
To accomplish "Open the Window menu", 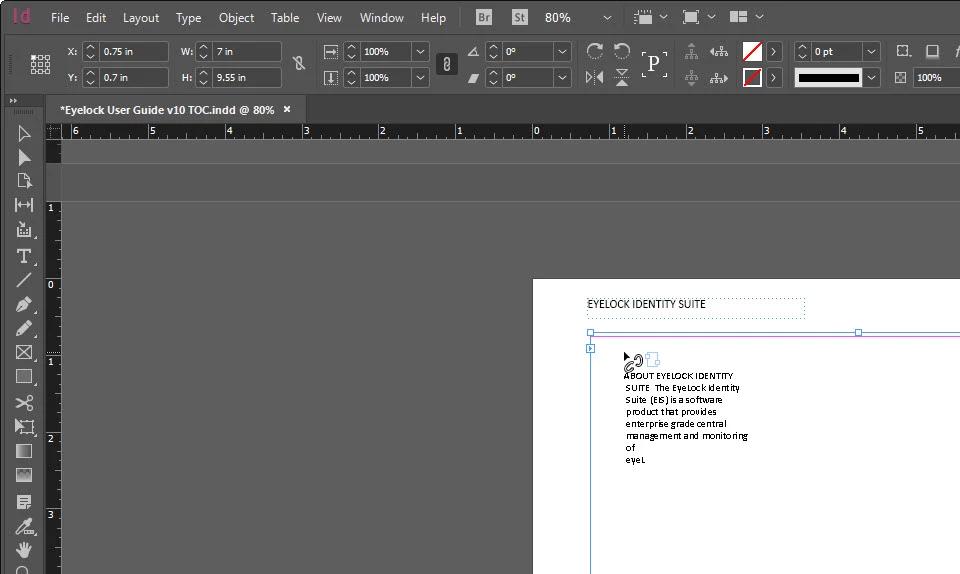I will (x=381, y=18).
